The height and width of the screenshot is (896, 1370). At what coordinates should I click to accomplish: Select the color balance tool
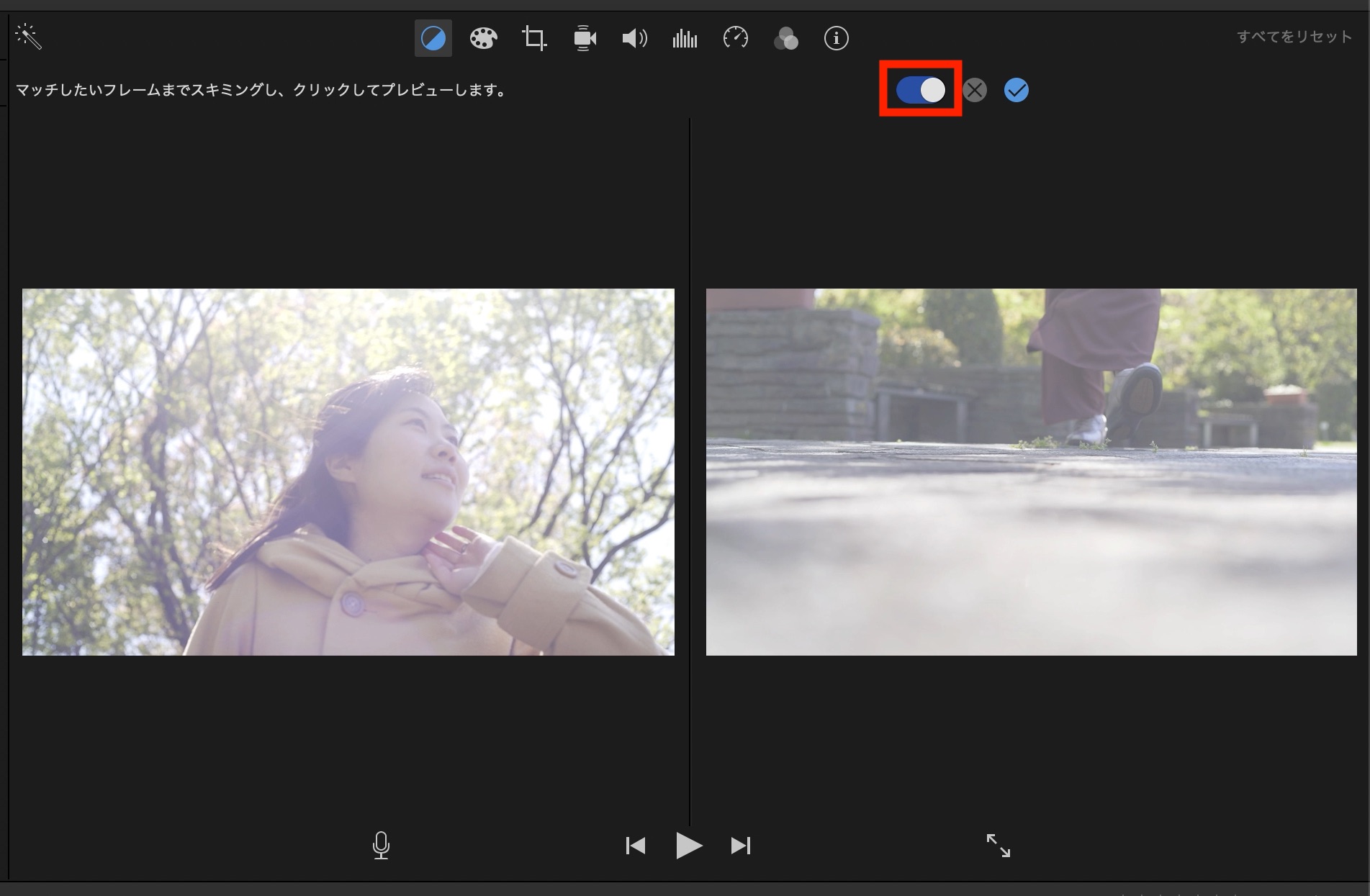[433, 38]
